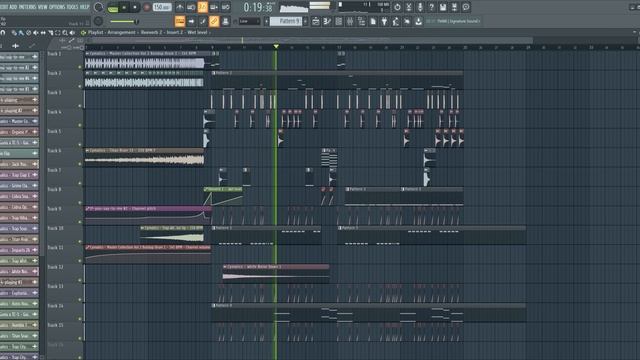Image resolution: width=640 pixels, height=360 pixels.
Task: Open the Browser view icon
Action: [361, 21]
